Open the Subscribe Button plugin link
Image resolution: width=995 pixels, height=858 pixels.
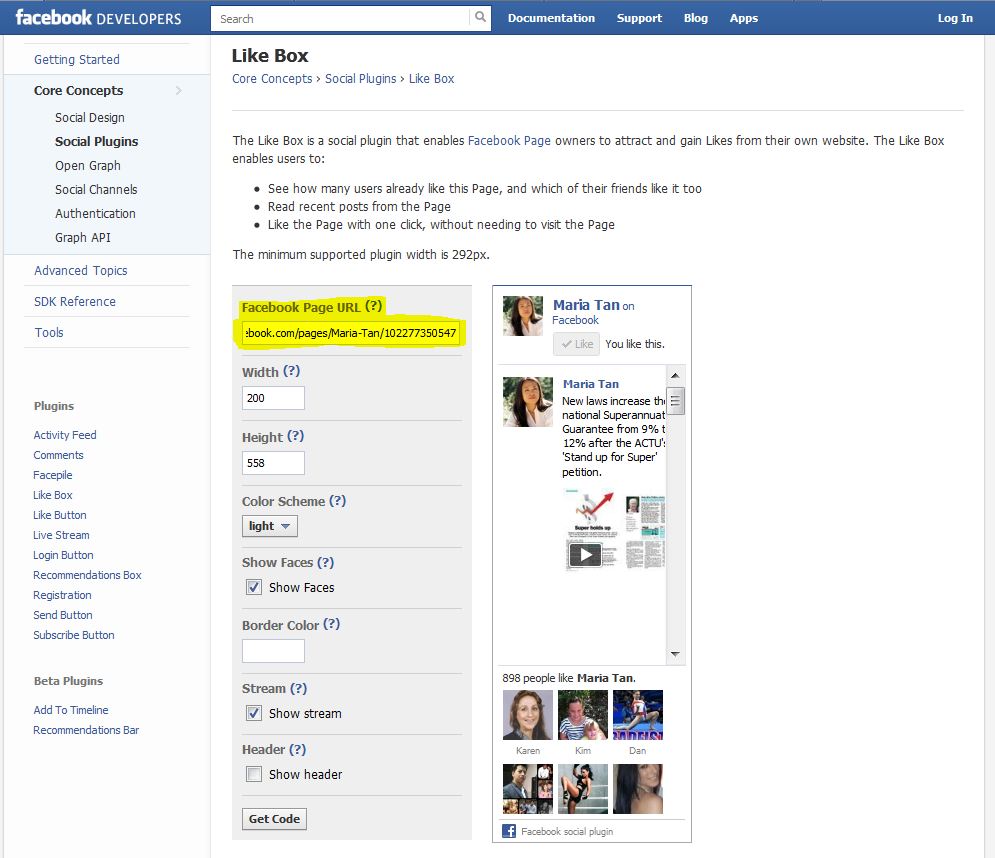(x=73, y=635)
